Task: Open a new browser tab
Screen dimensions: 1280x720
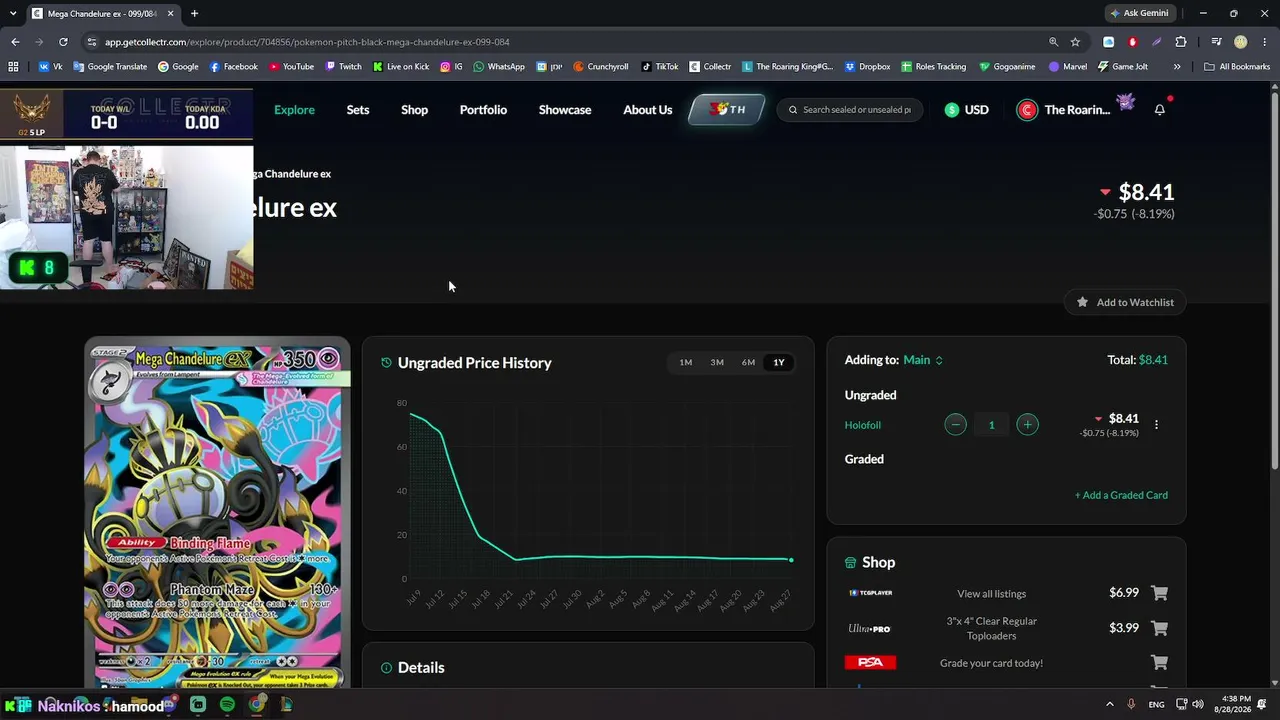Action: pos(194,13)
